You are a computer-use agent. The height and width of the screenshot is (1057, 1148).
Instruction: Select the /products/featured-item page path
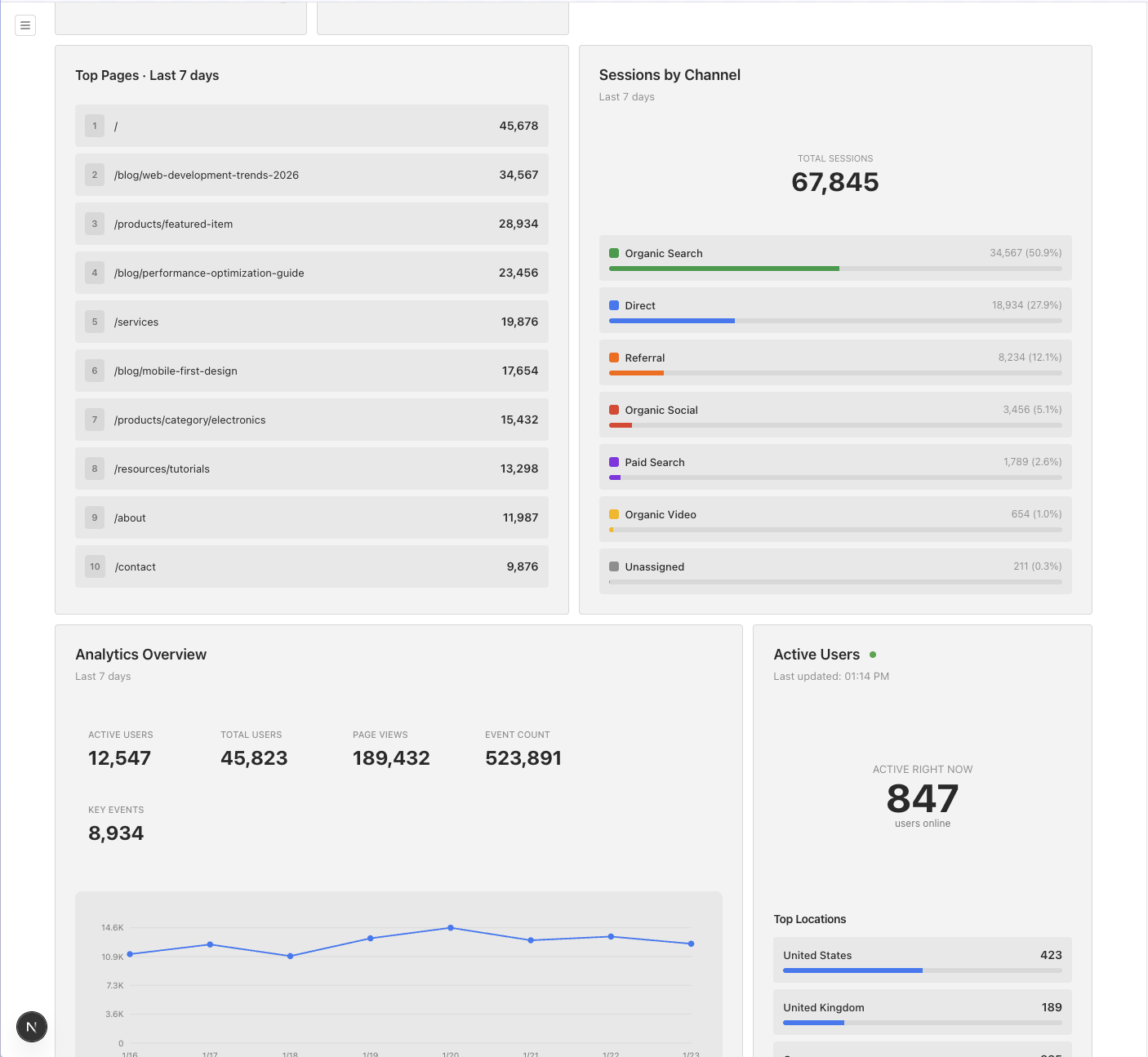pos(174,224)
